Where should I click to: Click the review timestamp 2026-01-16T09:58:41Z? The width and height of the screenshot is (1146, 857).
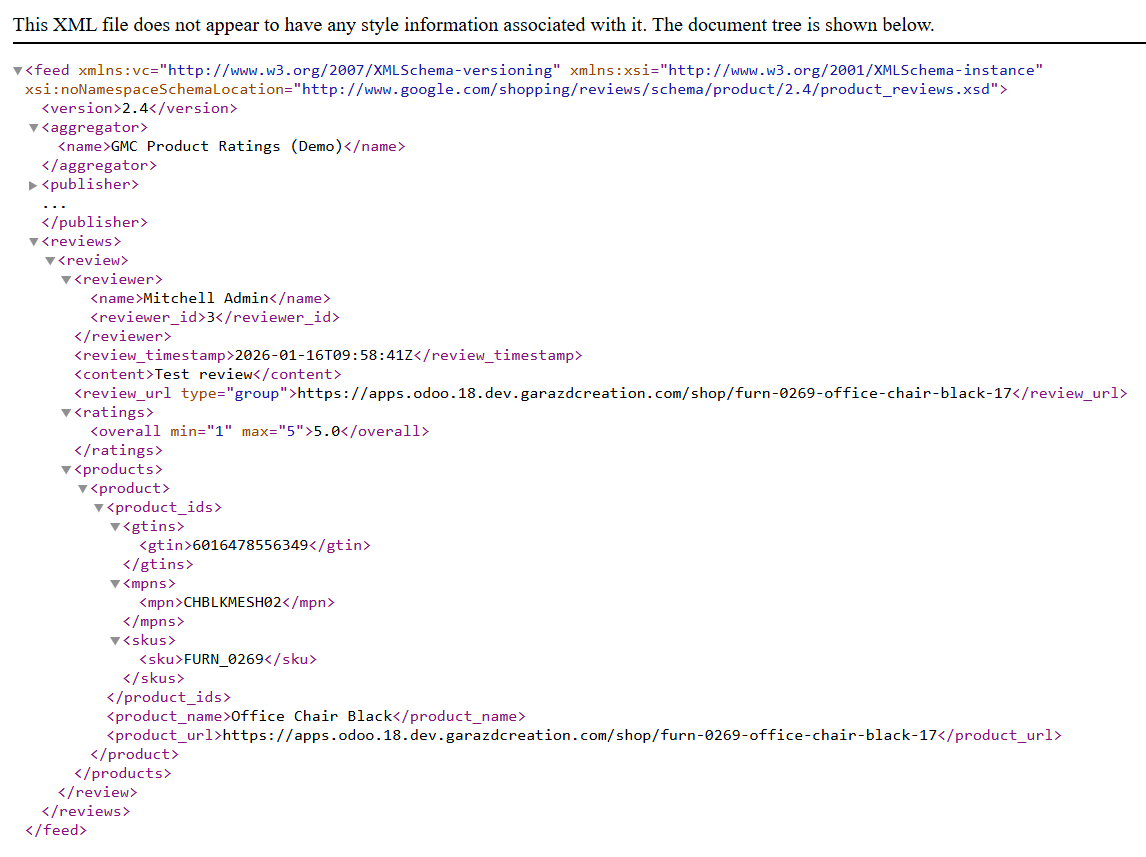click(x=324, y=355)
